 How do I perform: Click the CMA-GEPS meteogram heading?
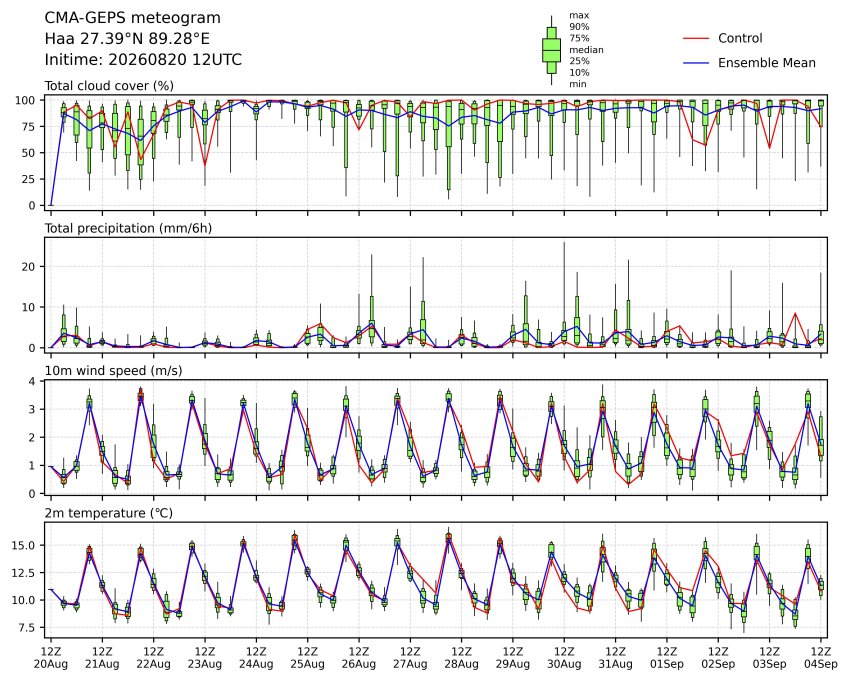point(133,18)
